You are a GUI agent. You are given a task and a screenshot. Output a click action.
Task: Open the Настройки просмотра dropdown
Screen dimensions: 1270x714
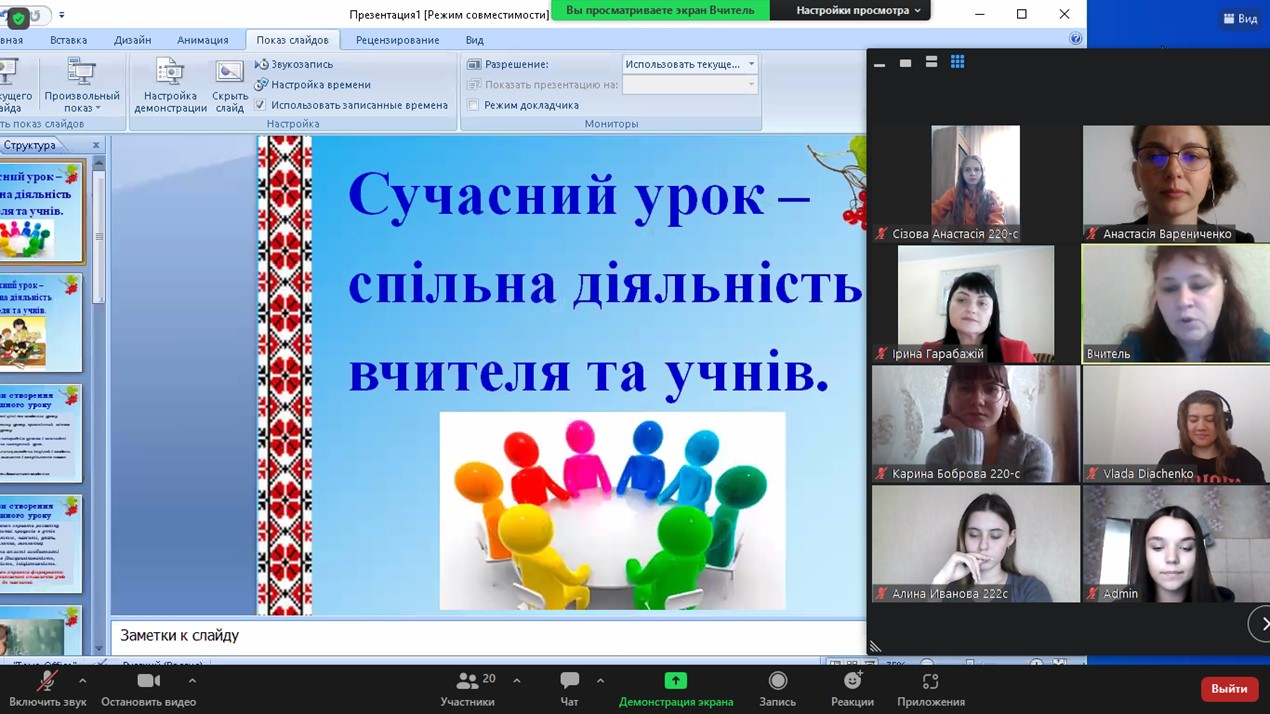click(858, 11)
